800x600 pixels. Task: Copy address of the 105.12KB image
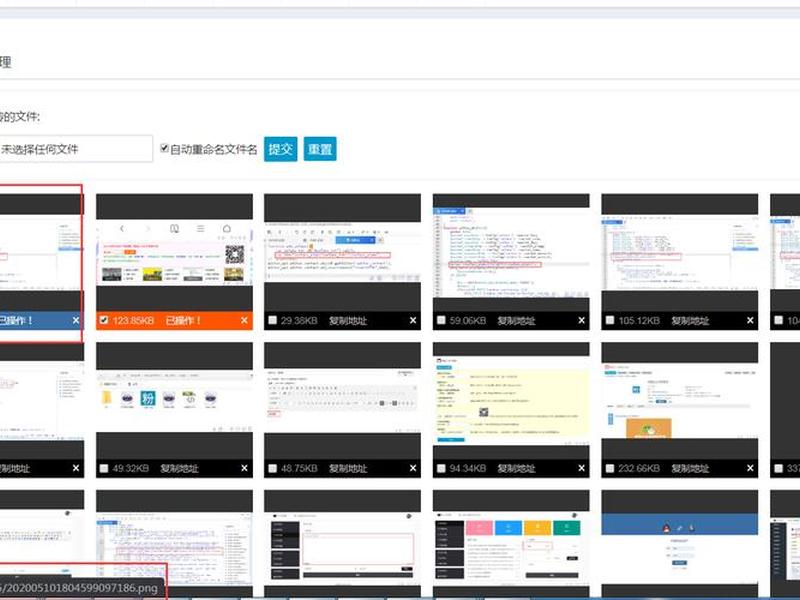(x=690, y=321)
